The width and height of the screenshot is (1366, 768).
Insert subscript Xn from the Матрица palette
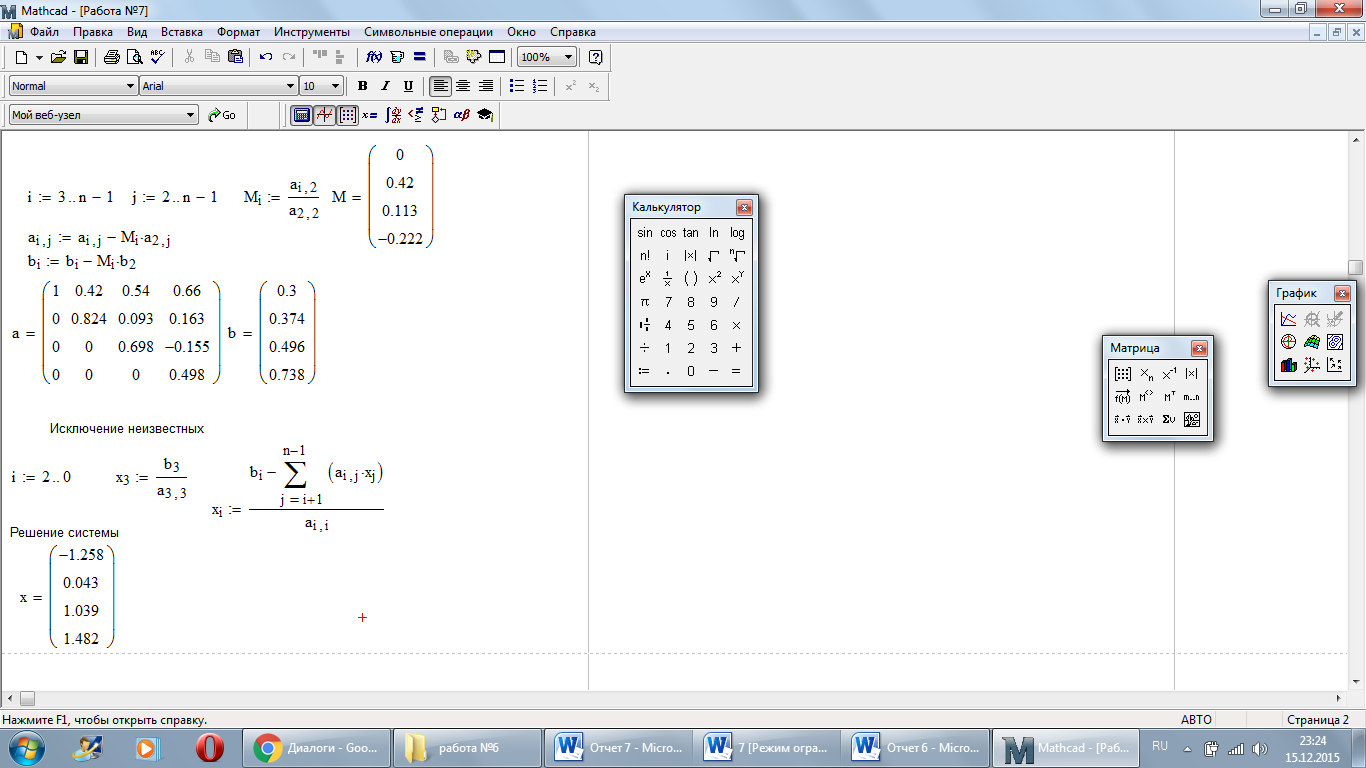point(1146,374)
